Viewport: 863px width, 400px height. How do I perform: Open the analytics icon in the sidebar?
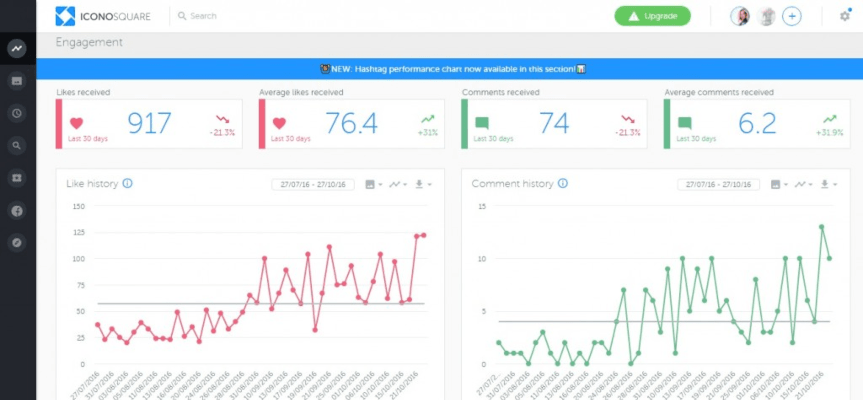click(16, 48)
